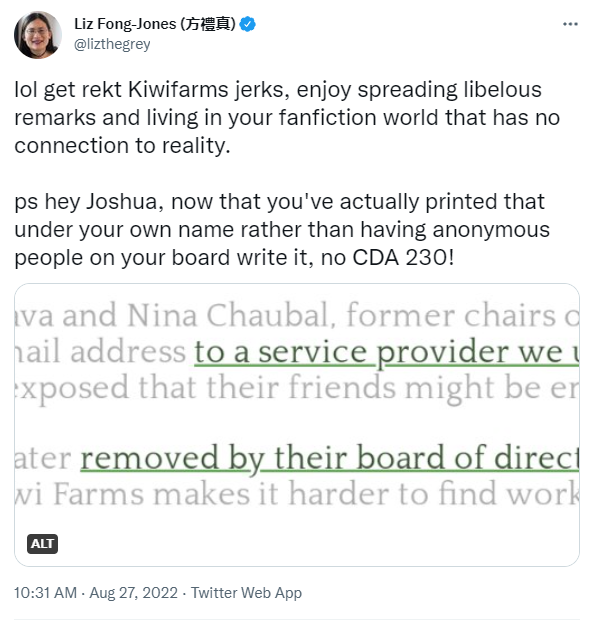Click the 'connection to reality.' line

(123, 146)
